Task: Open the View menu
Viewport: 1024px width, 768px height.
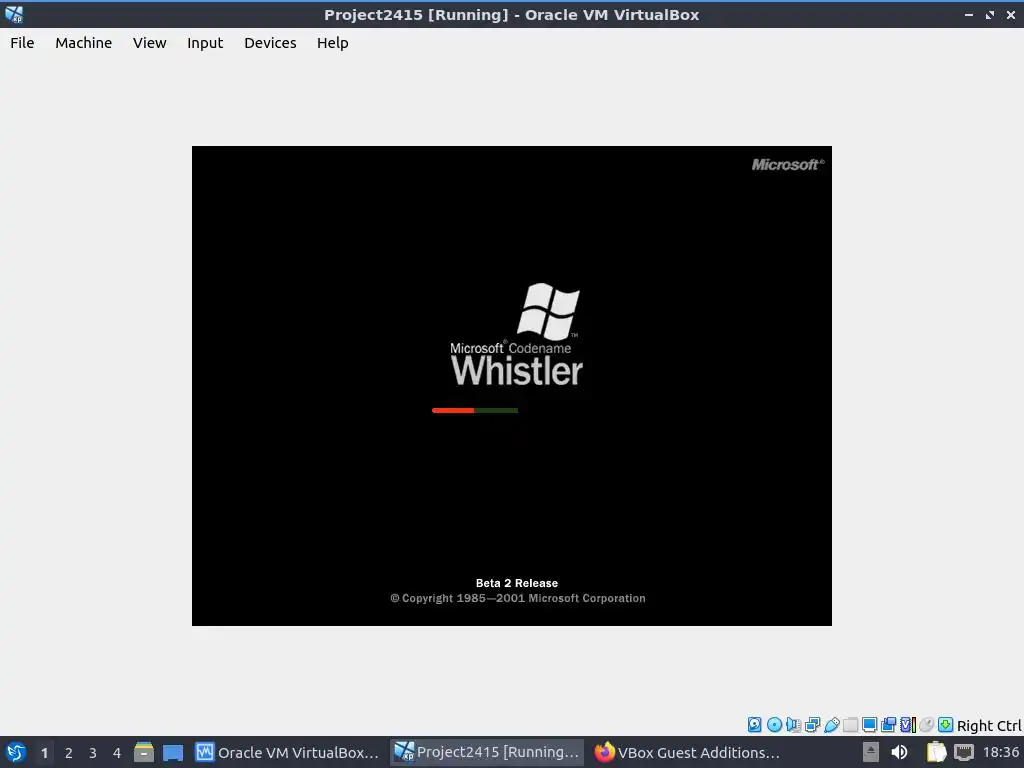Action: pos(150,43)
